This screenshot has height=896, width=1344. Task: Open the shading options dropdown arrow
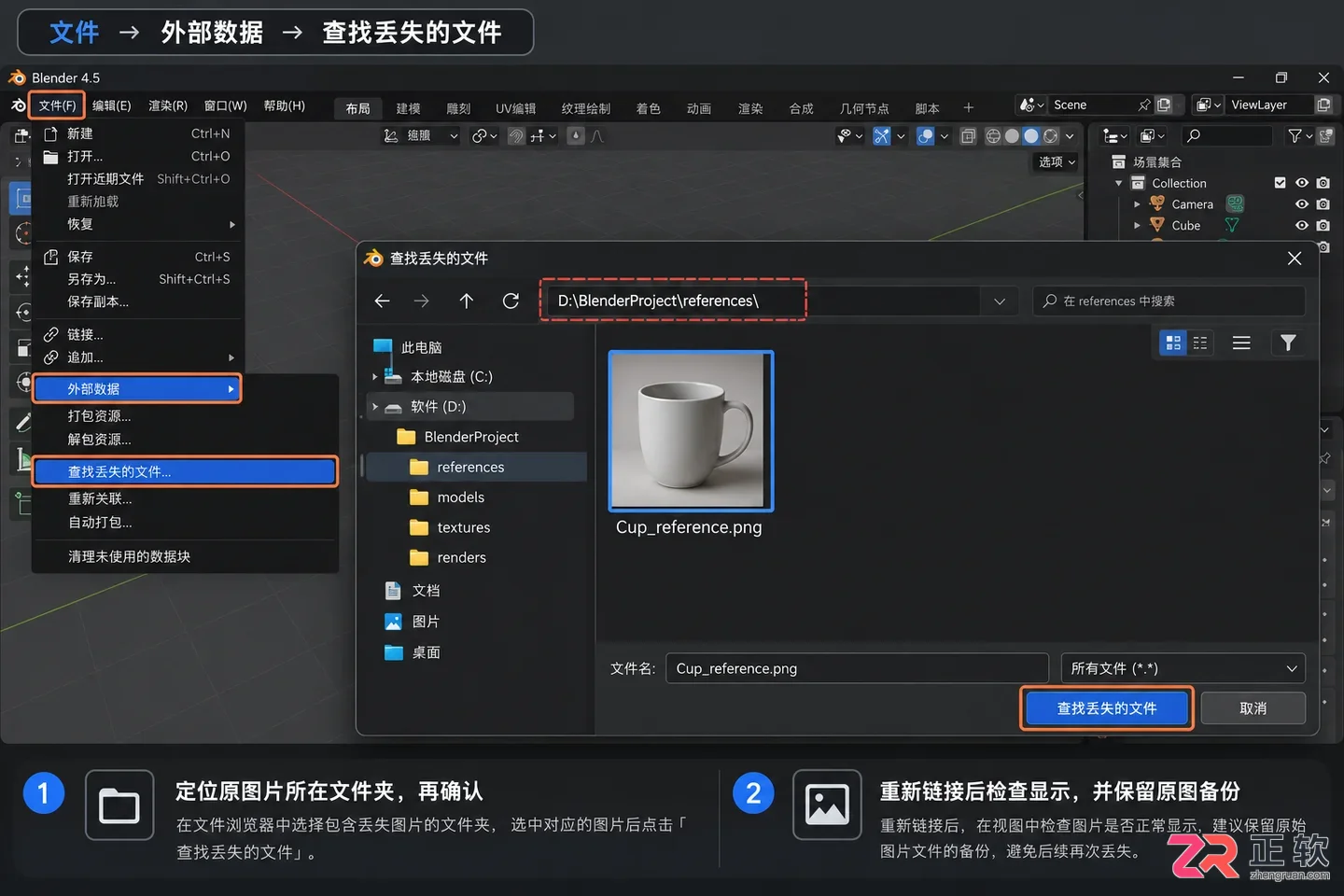coord(1070,136)
